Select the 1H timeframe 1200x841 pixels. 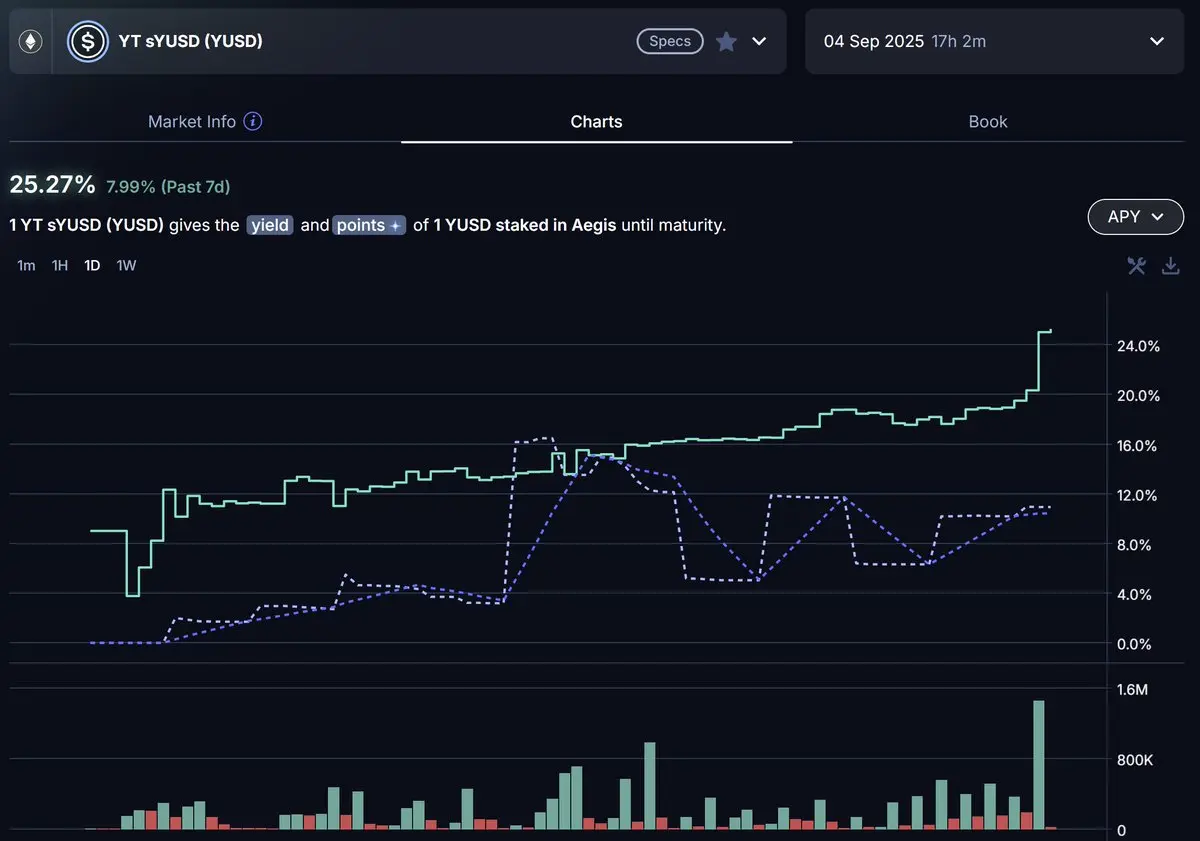pyautogui.click(x=60, y=266)
